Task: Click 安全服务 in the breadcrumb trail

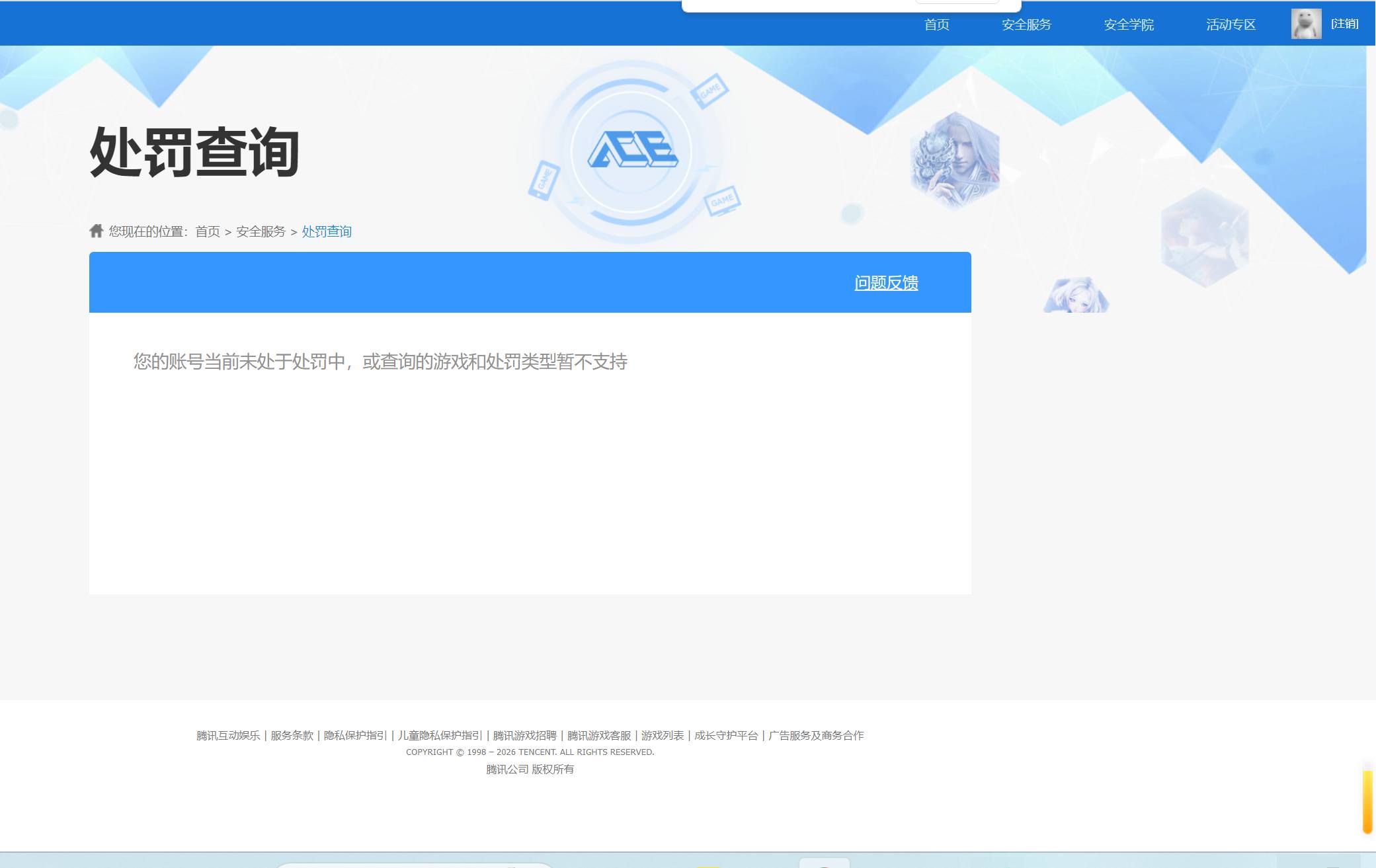Action: click(261, 231)
